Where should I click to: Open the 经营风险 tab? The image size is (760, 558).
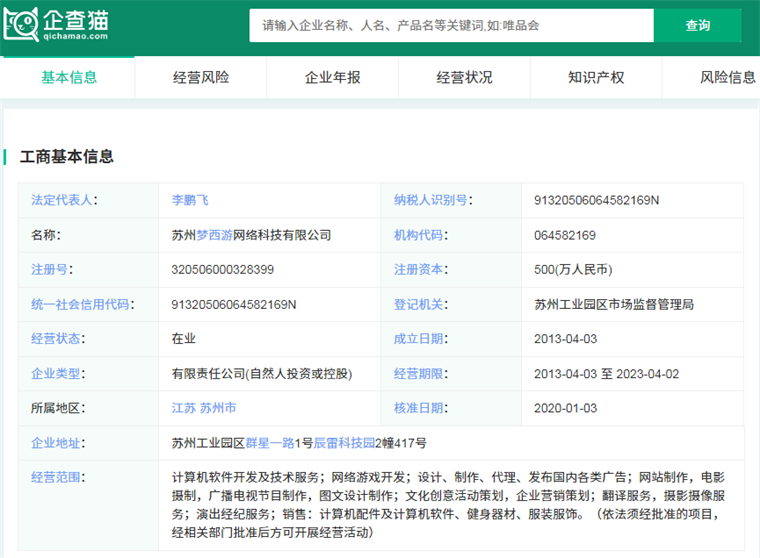pyautogui.click(x=201, y=78)
